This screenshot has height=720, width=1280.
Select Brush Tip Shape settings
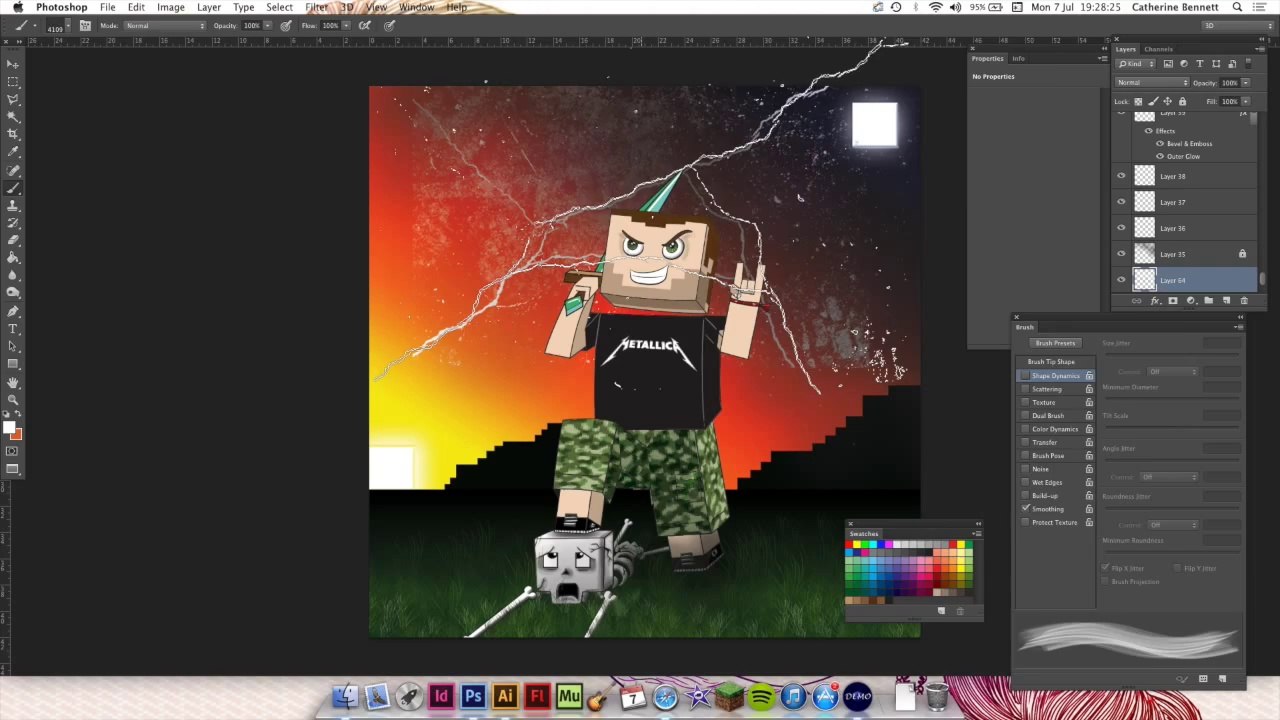click(1051, 362)
